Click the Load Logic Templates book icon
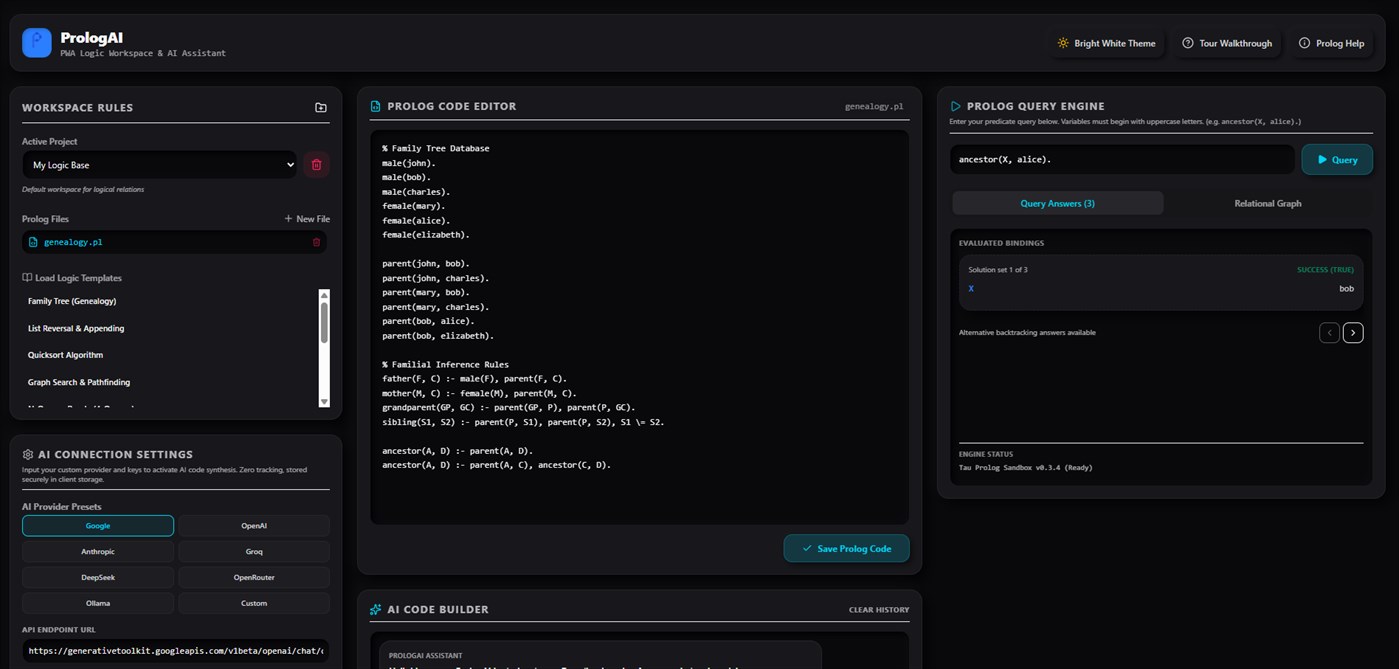This screenshot has height=669, width=1399. pyautogui.click(x=27, y=278)
